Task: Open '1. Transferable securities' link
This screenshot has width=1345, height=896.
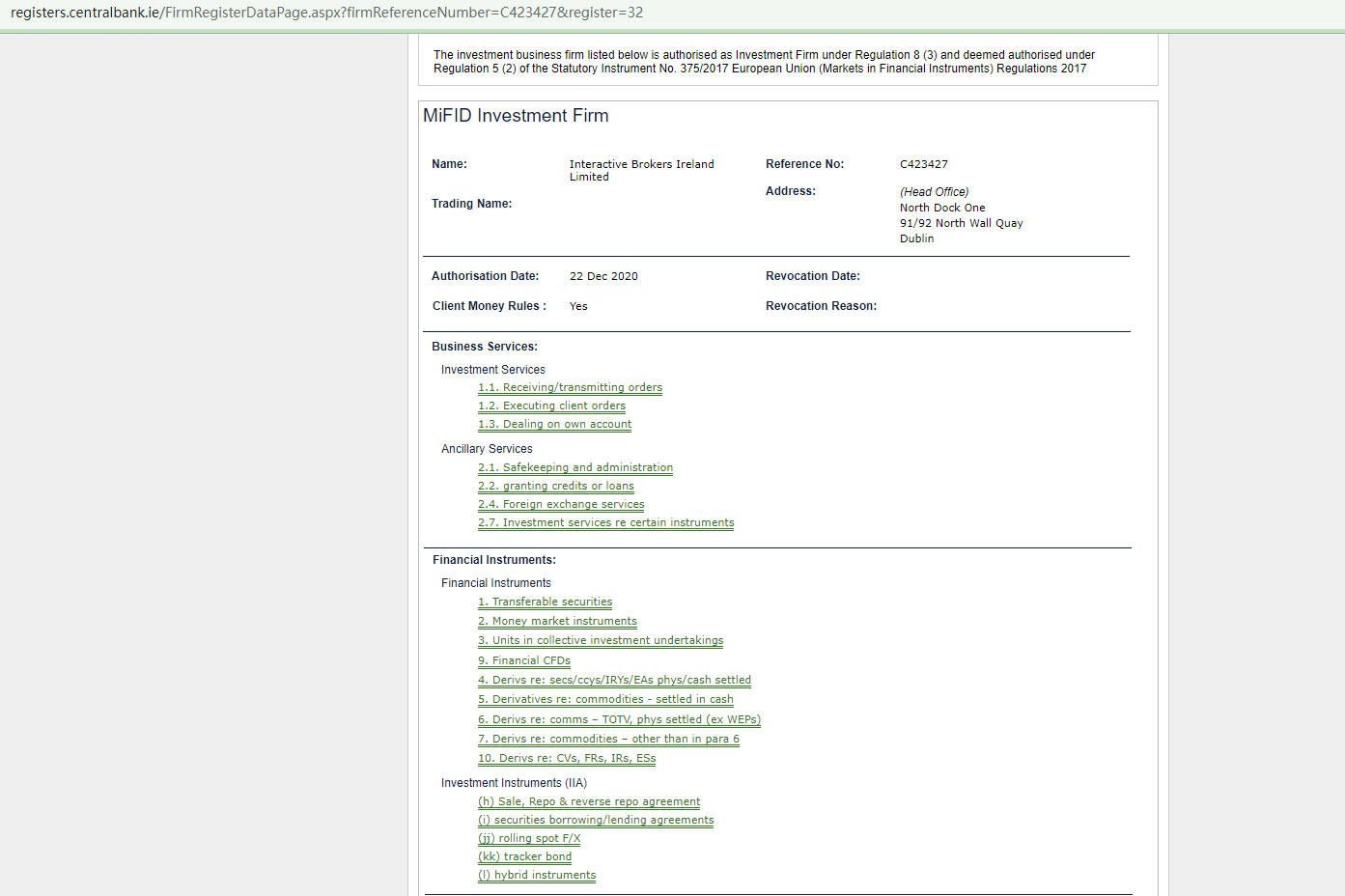Action: (545, 602)
